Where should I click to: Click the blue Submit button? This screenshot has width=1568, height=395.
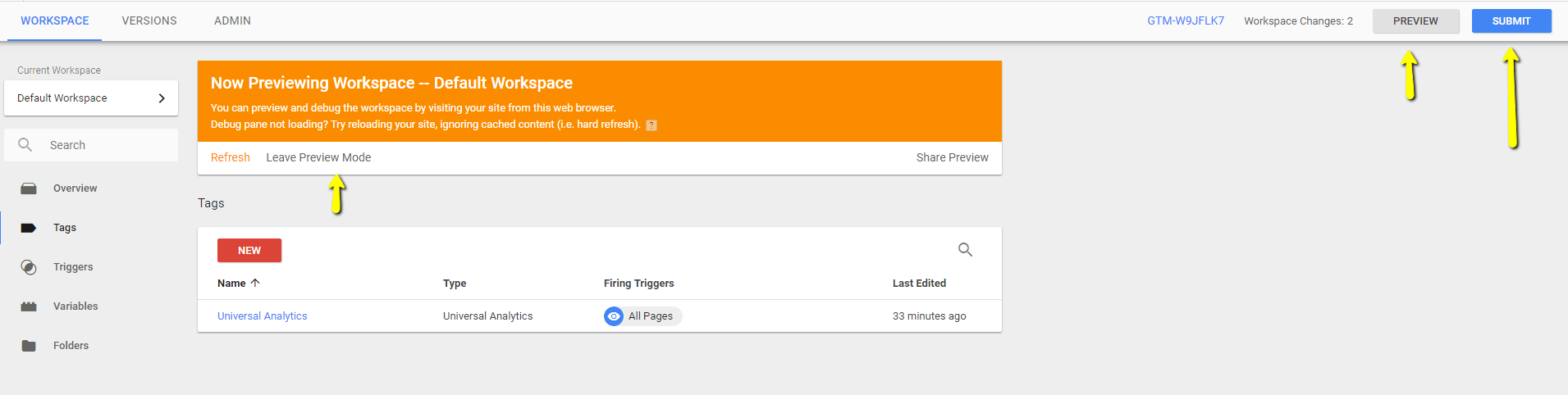point(1511,21)
